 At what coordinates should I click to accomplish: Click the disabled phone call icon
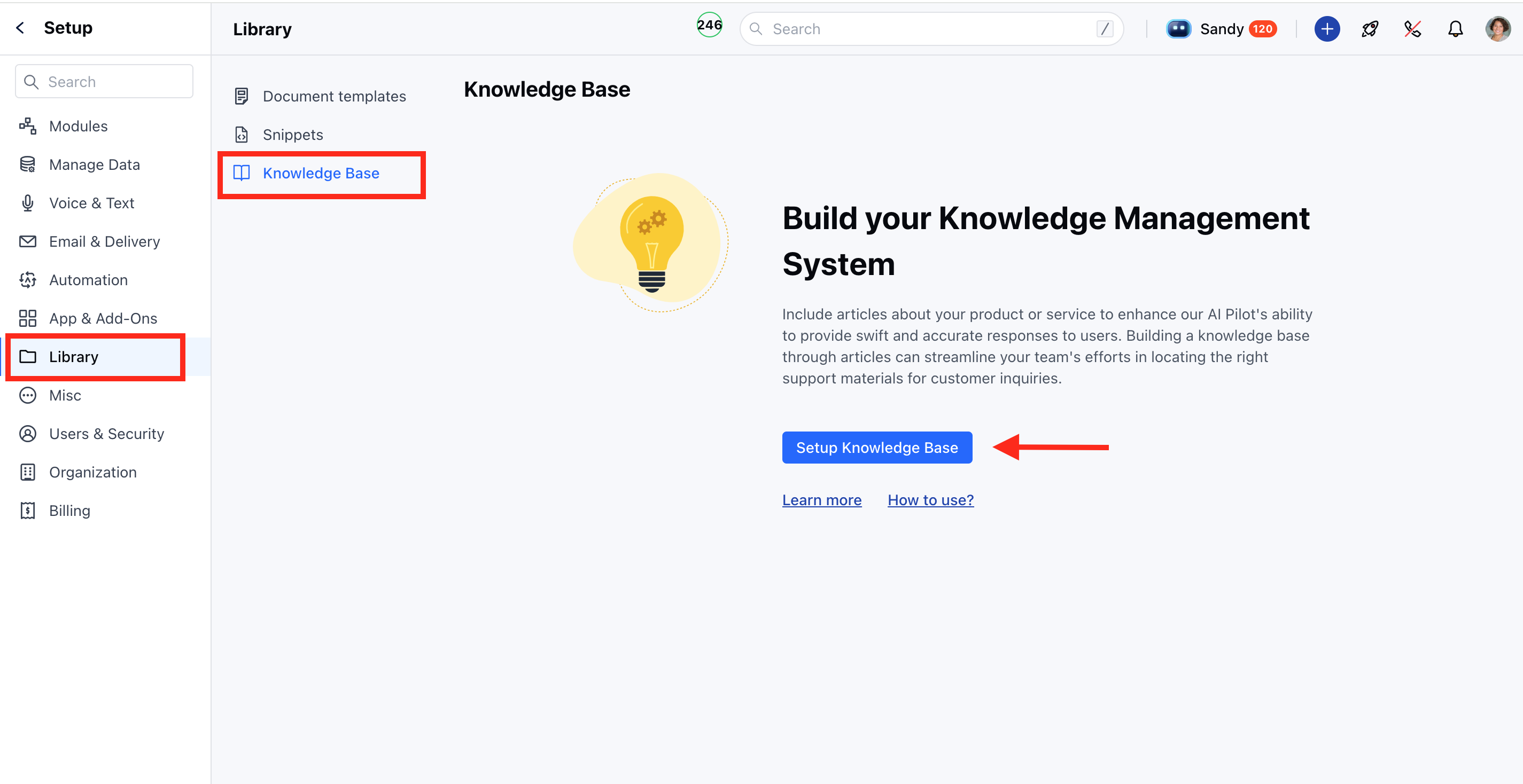pos(1412,28)
